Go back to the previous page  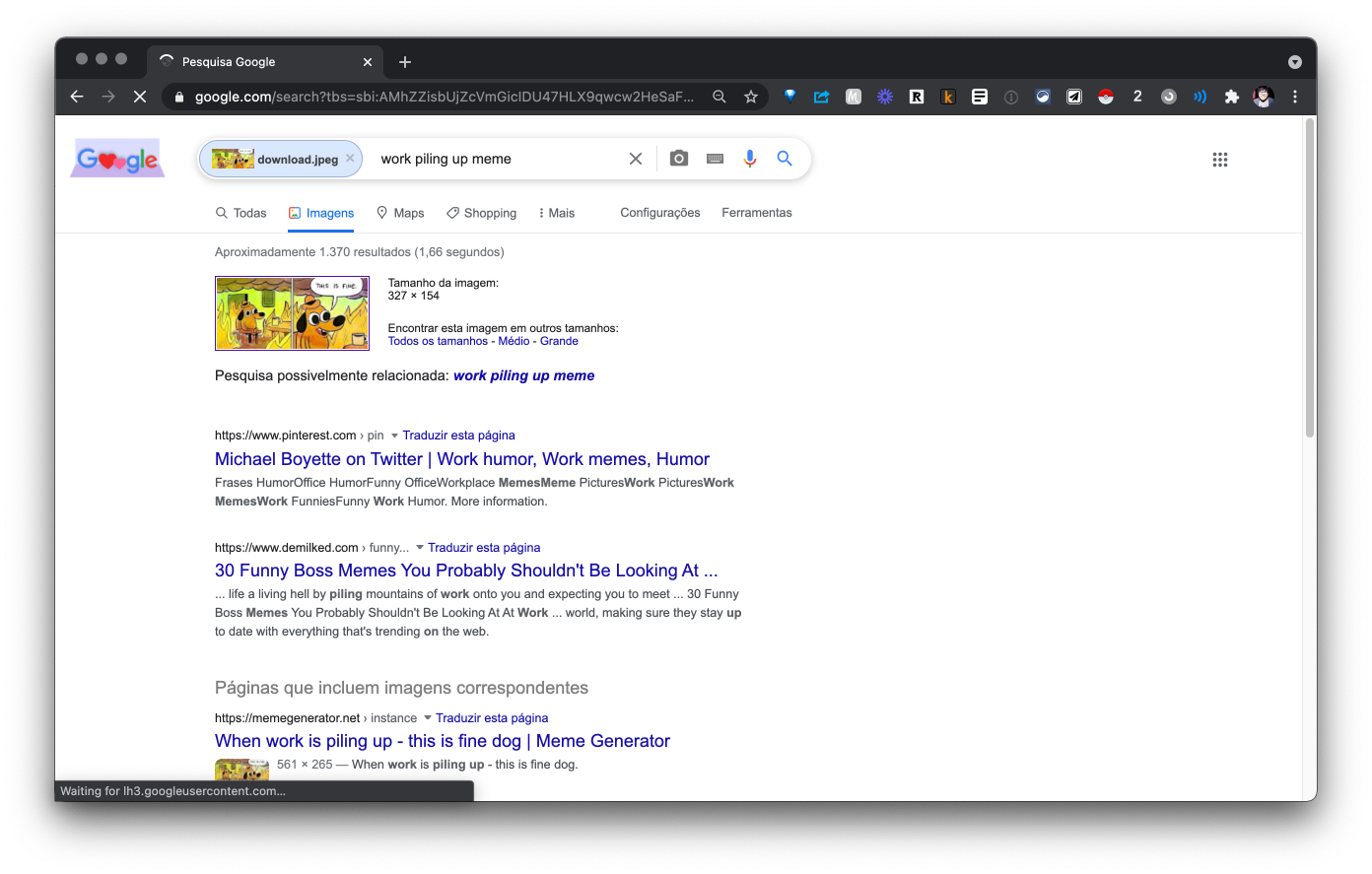point(77,97)
